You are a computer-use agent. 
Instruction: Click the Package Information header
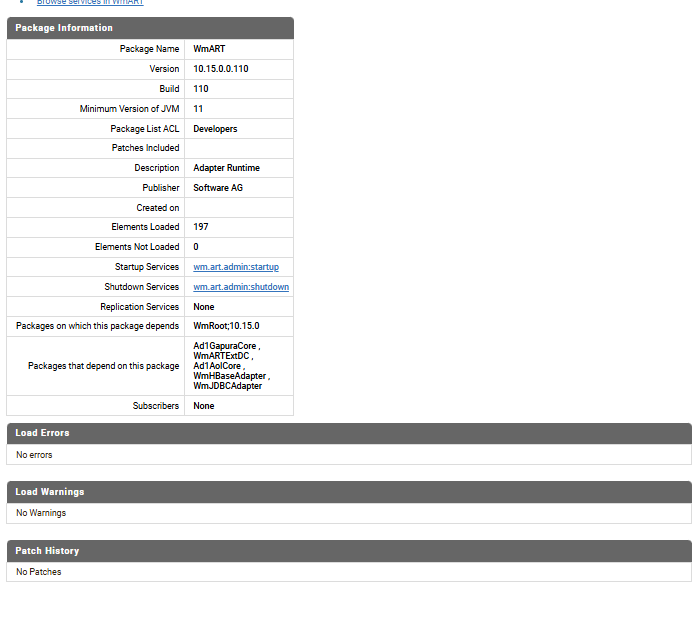[x=150, y=28]
